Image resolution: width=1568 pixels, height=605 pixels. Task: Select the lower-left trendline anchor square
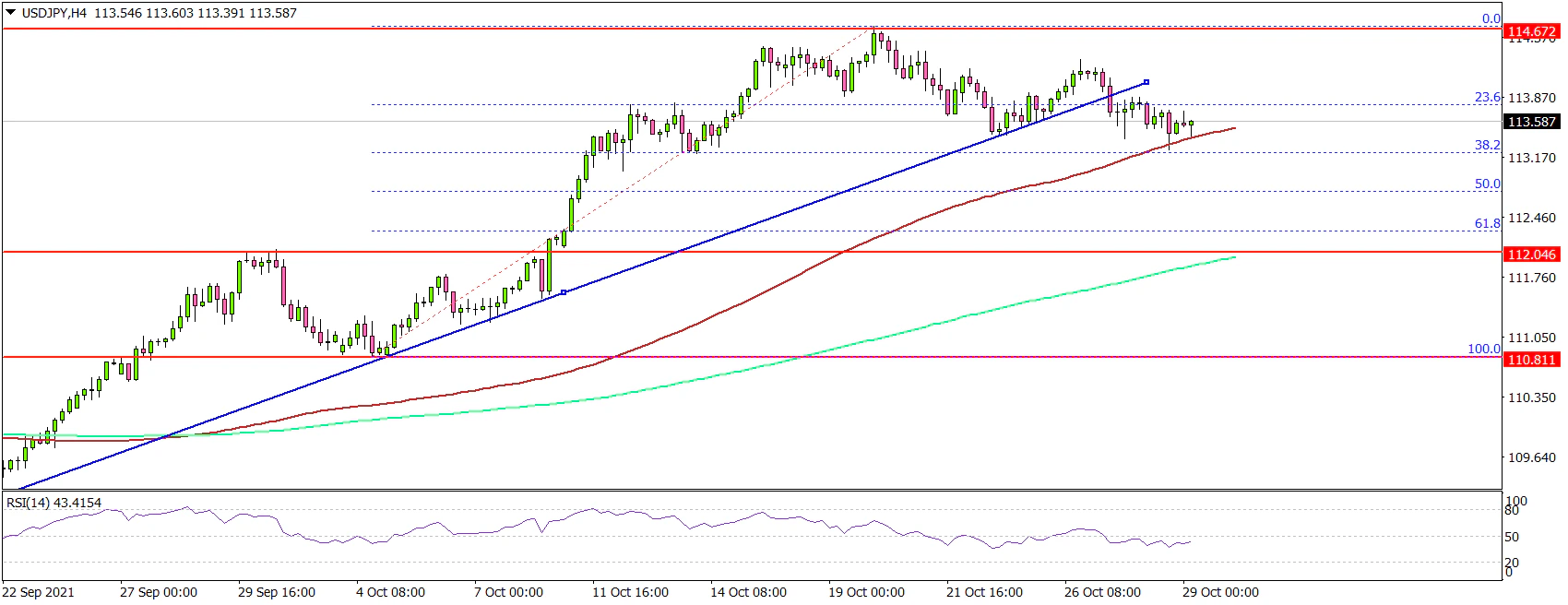(x=564, y=292)
